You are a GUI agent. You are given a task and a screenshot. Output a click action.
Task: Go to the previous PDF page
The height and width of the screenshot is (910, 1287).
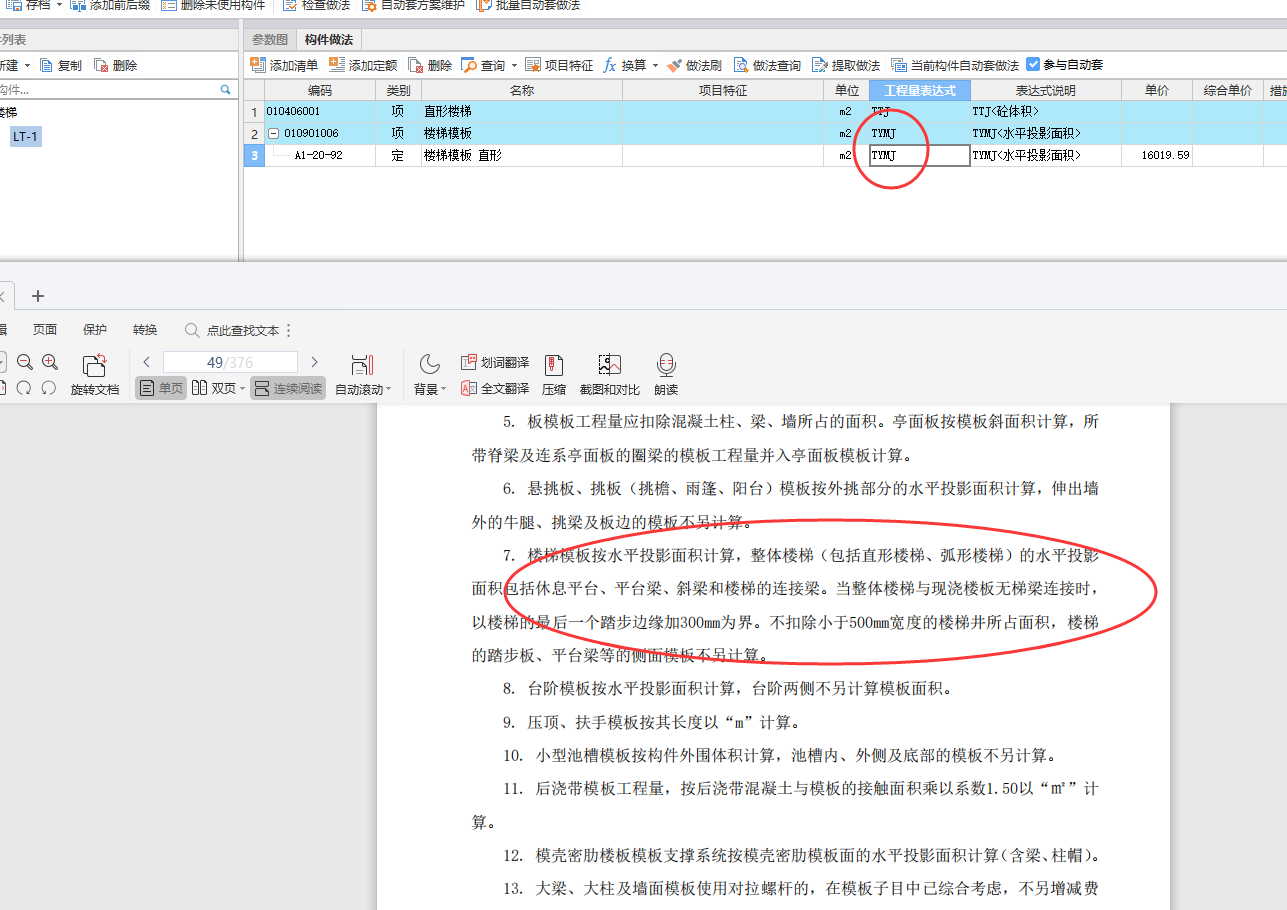coord(146,362)
